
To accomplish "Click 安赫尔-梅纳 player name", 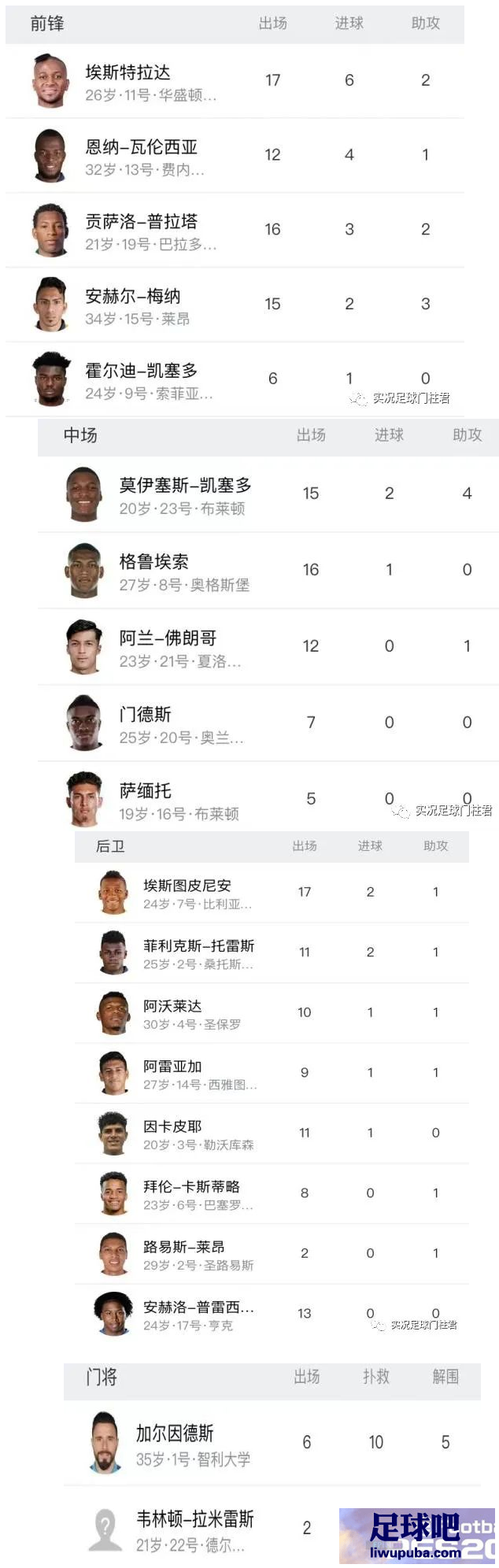I will pyautogui.click(x=133, y=296).
